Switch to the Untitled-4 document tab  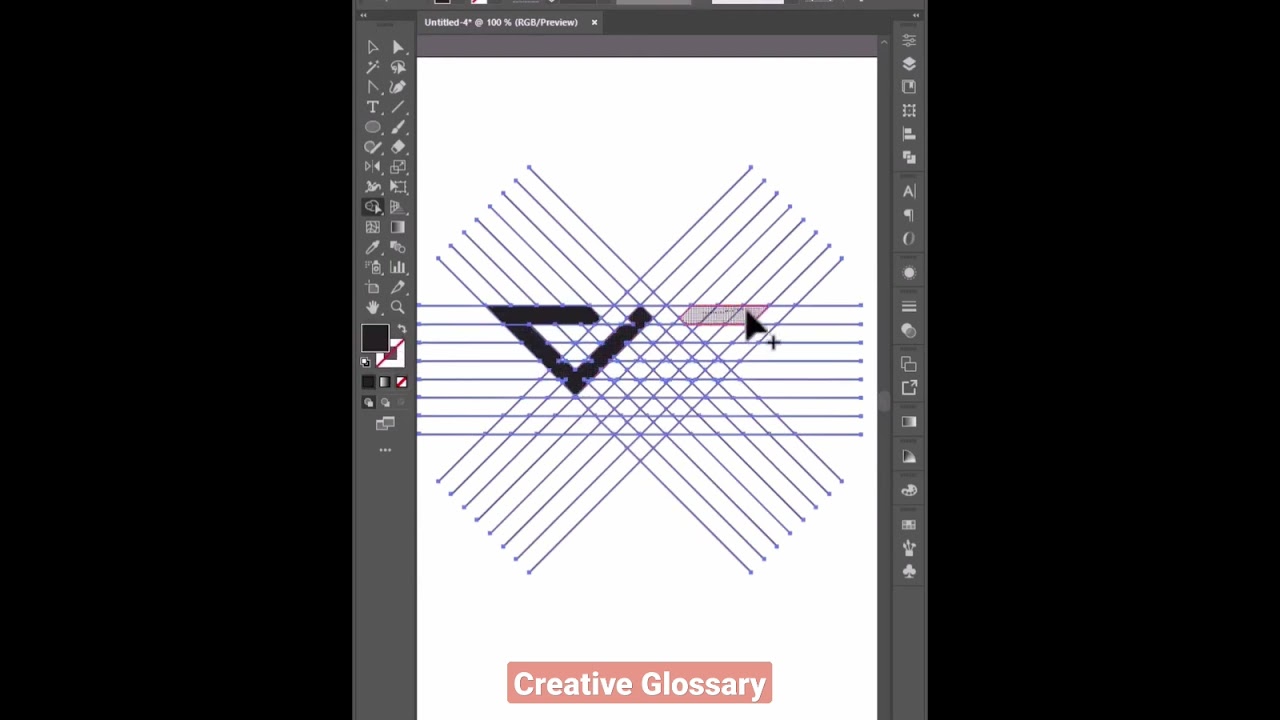pos(501,22)
